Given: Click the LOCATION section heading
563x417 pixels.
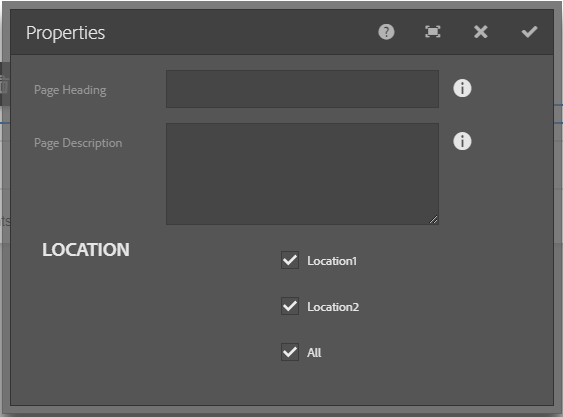Looking at the screenshot, I should coord(86,250).
